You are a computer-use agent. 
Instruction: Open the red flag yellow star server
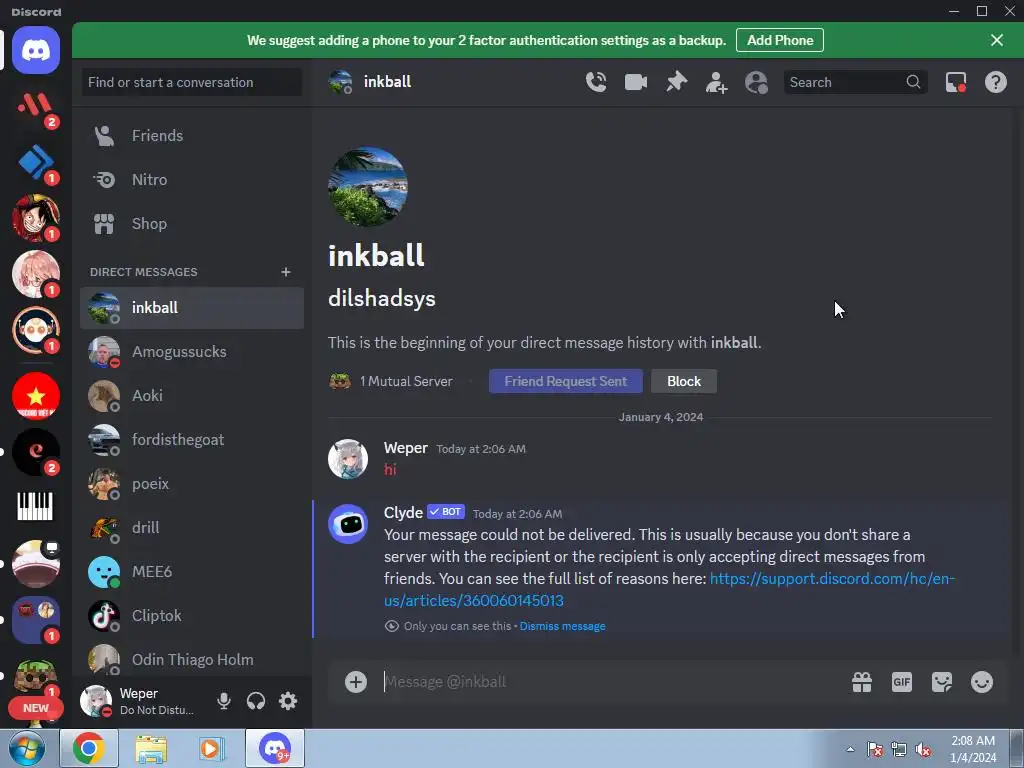click(x=36, y=396)
